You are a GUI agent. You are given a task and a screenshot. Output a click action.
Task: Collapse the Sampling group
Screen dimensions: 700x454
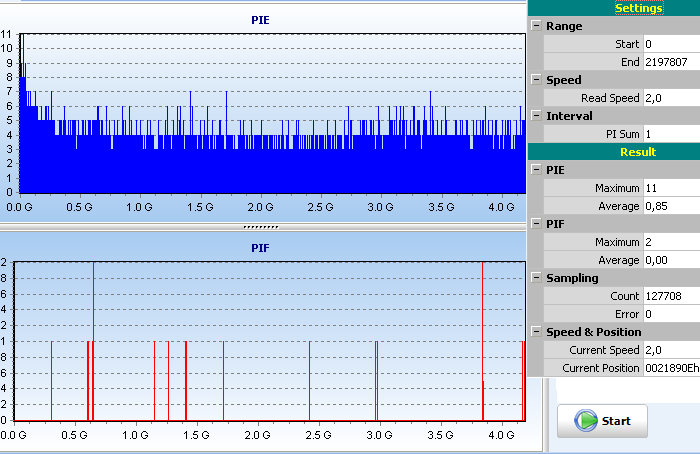[536, 278]
